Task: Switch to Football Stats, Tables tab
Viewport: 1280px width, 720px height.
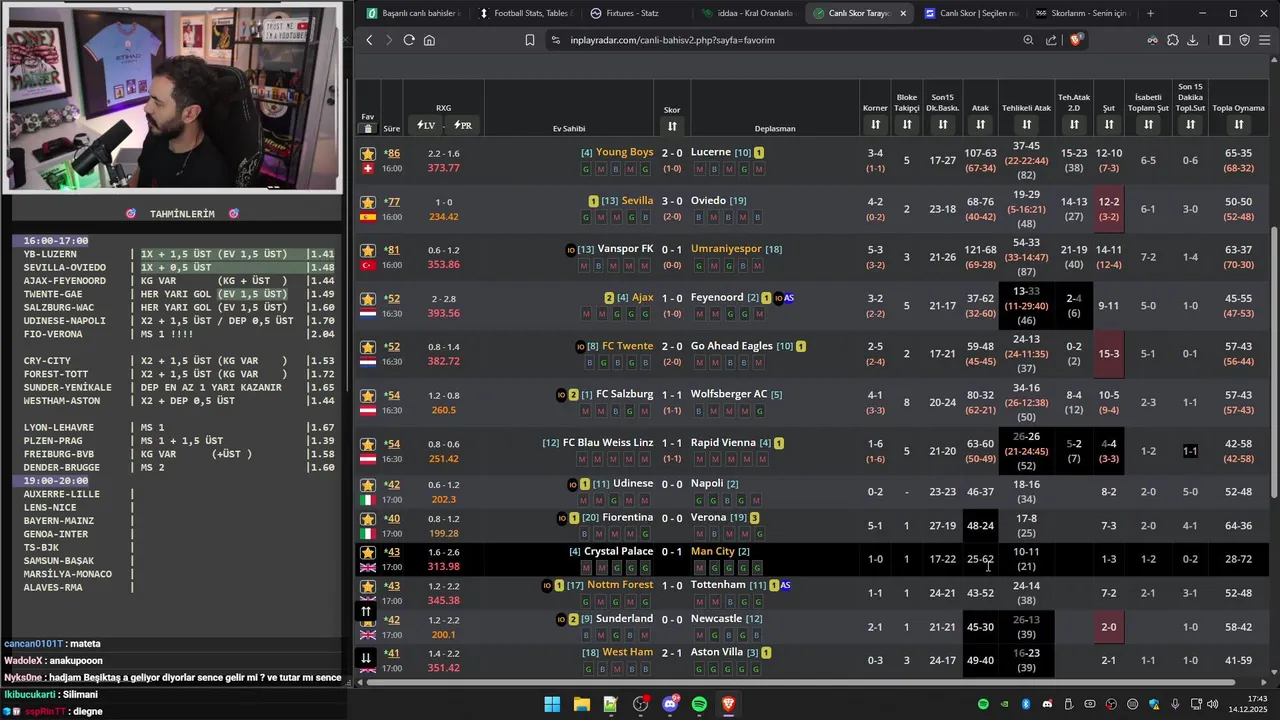Action: click(x=524, y=13)
